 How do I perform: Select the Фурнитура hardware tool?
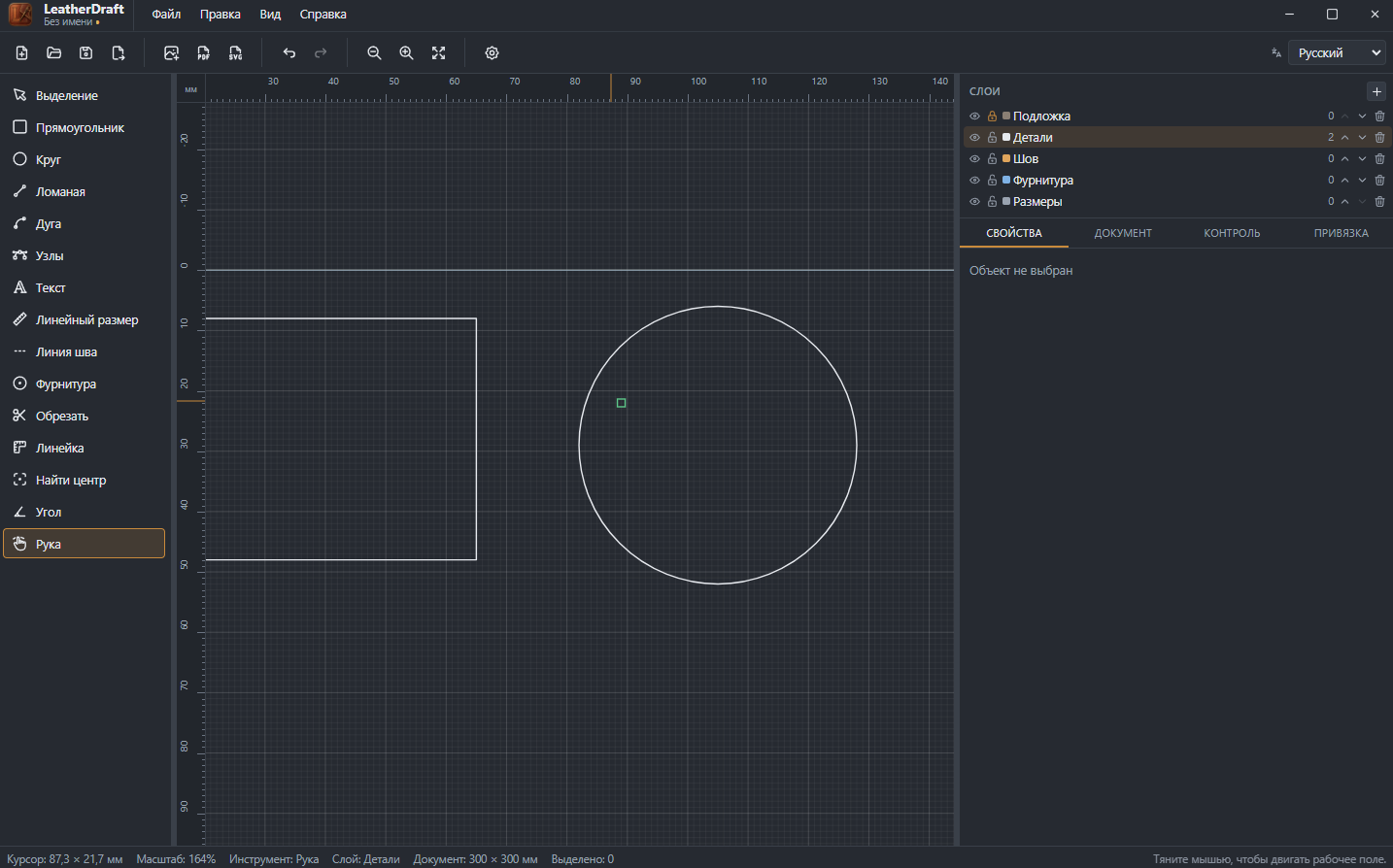(x=84, y=384)
